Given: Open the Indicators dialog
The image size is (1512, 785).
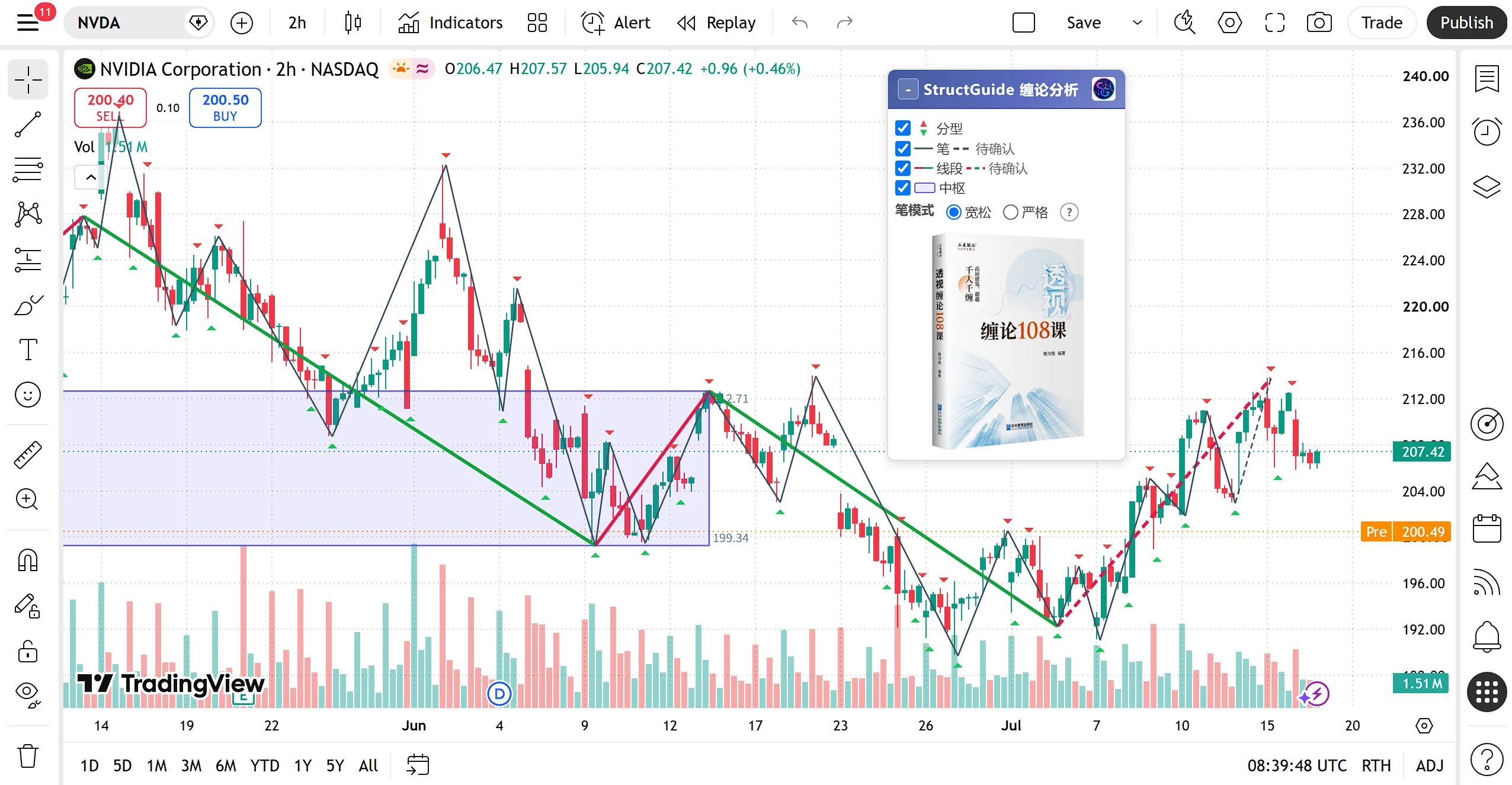Looking at the screenshot, I should 450,23.
